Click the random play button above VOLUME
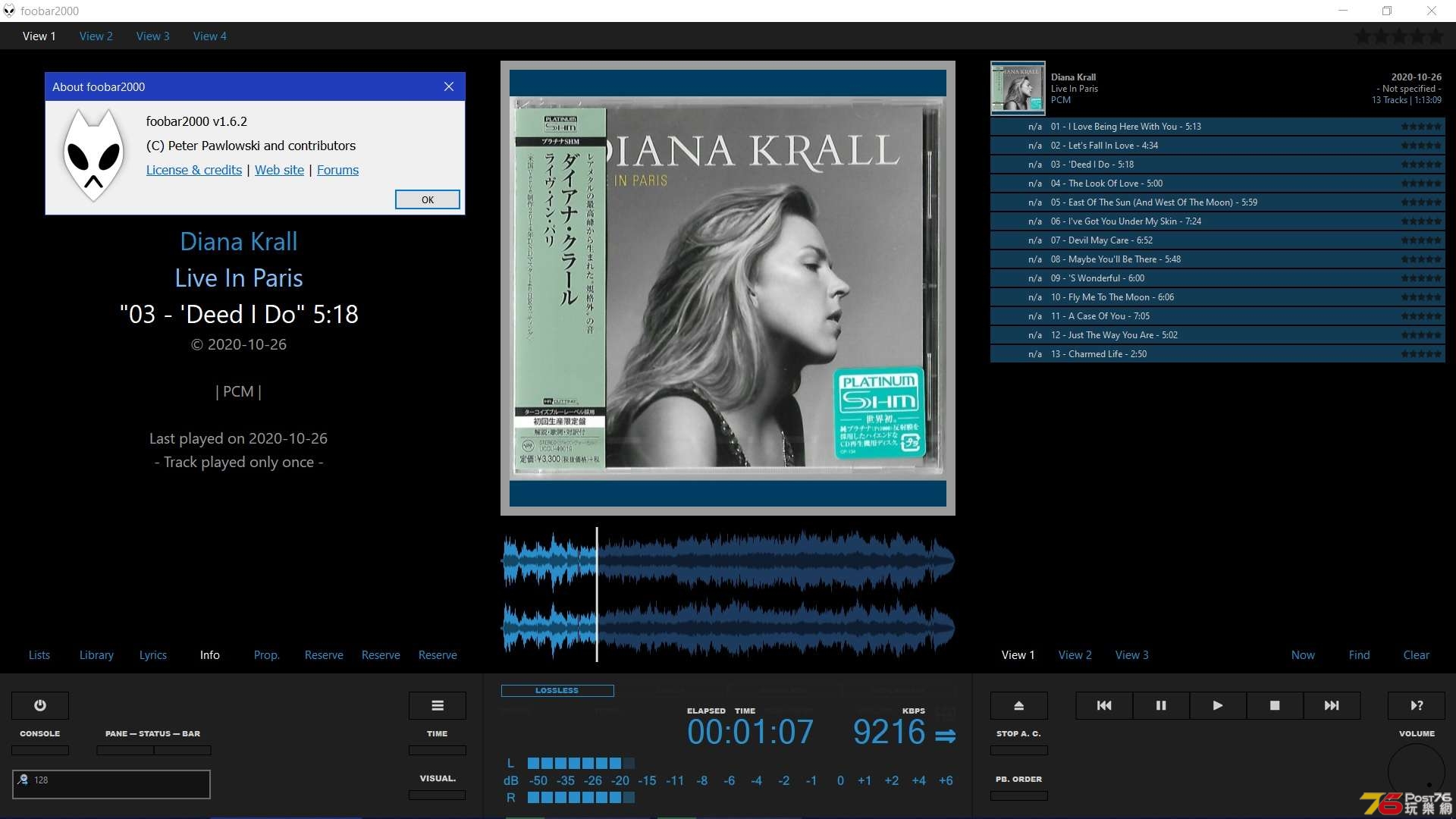 pyautogui.click(x=1417, y=705)
